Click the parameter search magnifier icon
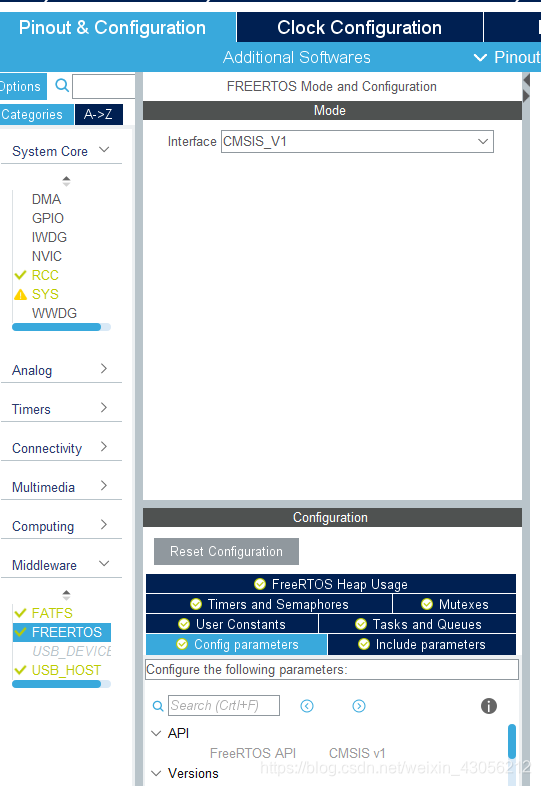Screen dimensions: 541x786 point(158,706)
